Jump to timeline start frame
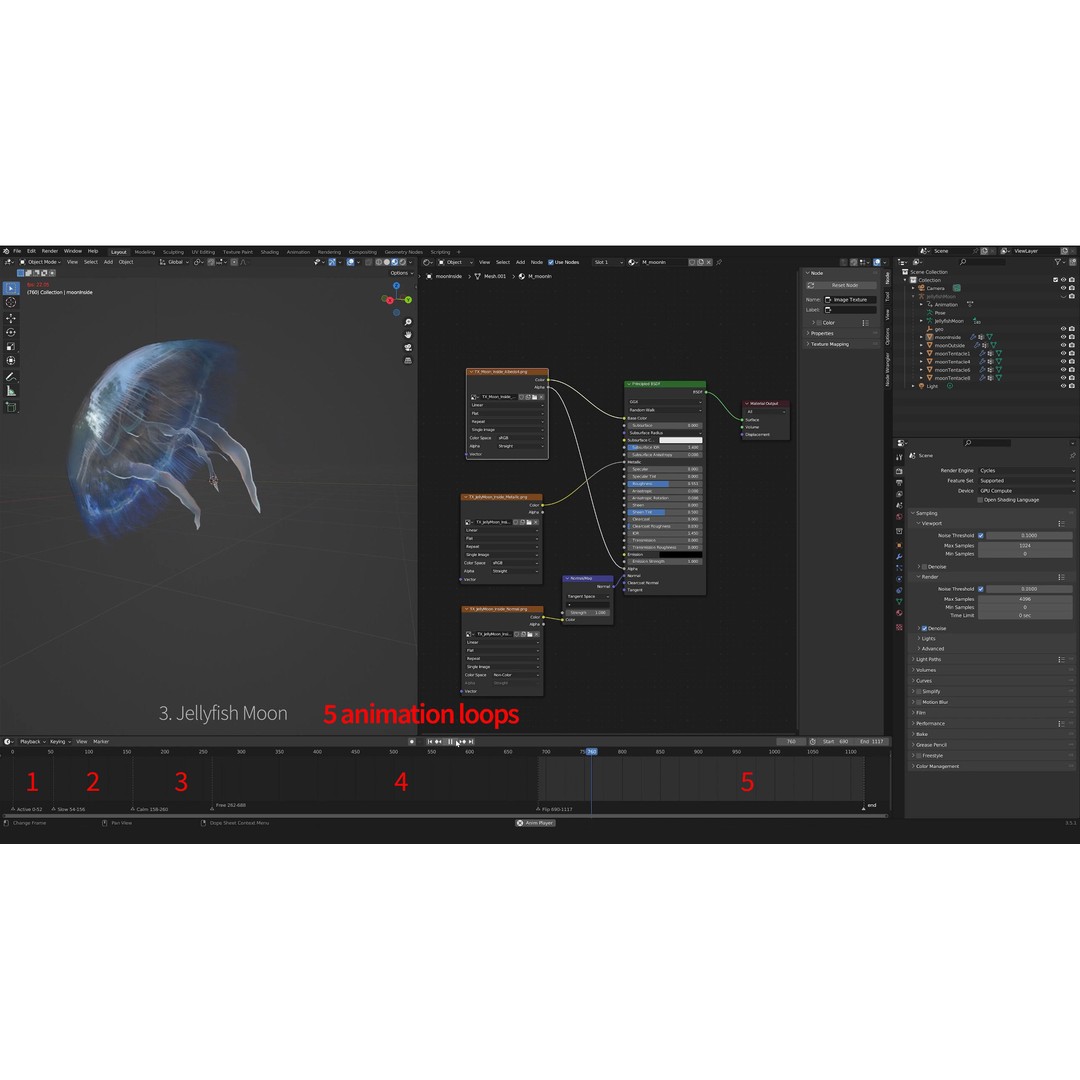Viewport: 1080px width, 1080px height. pos(430,742)
